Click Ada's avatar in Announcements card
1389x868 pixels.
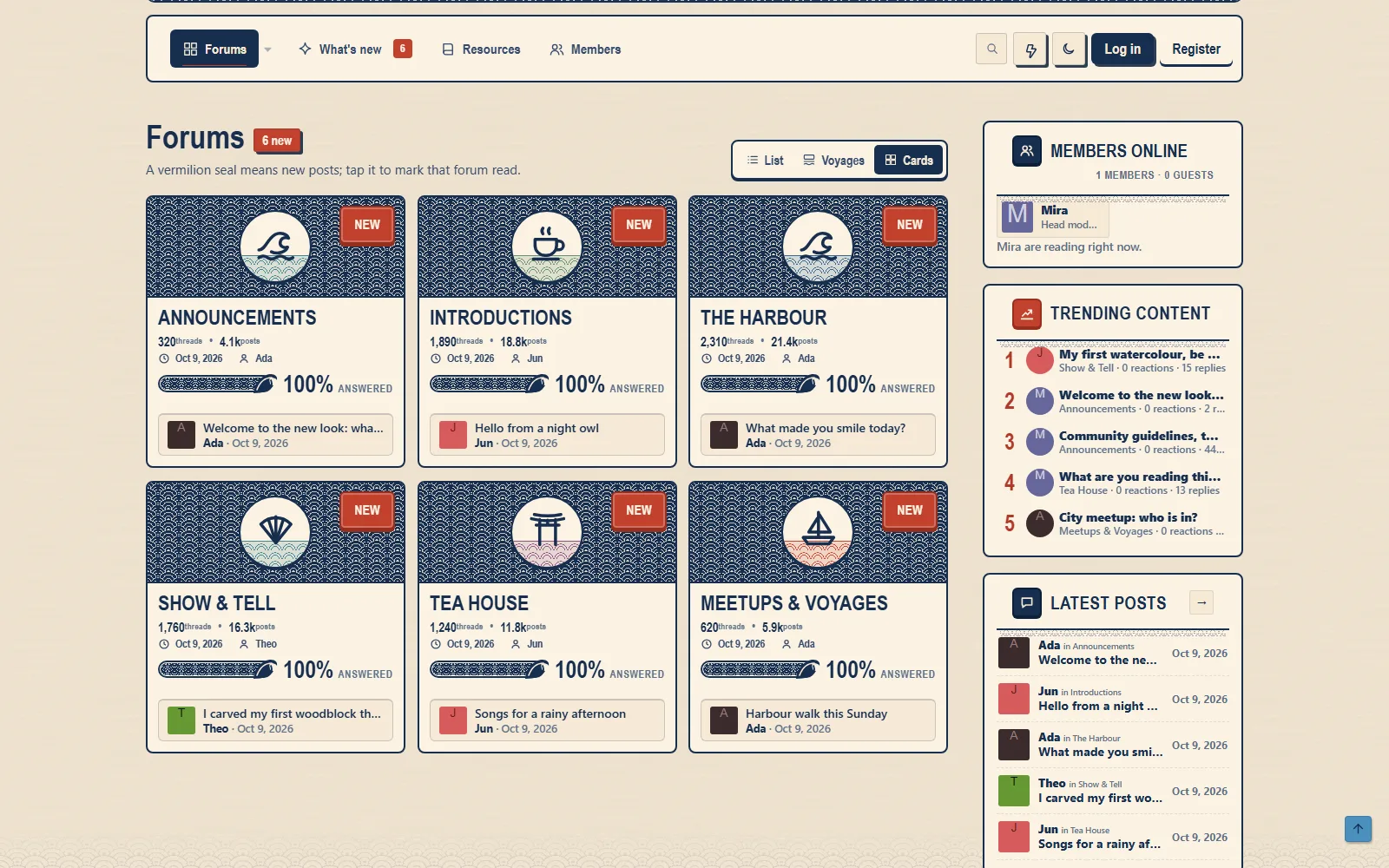(x=181, y=435)
